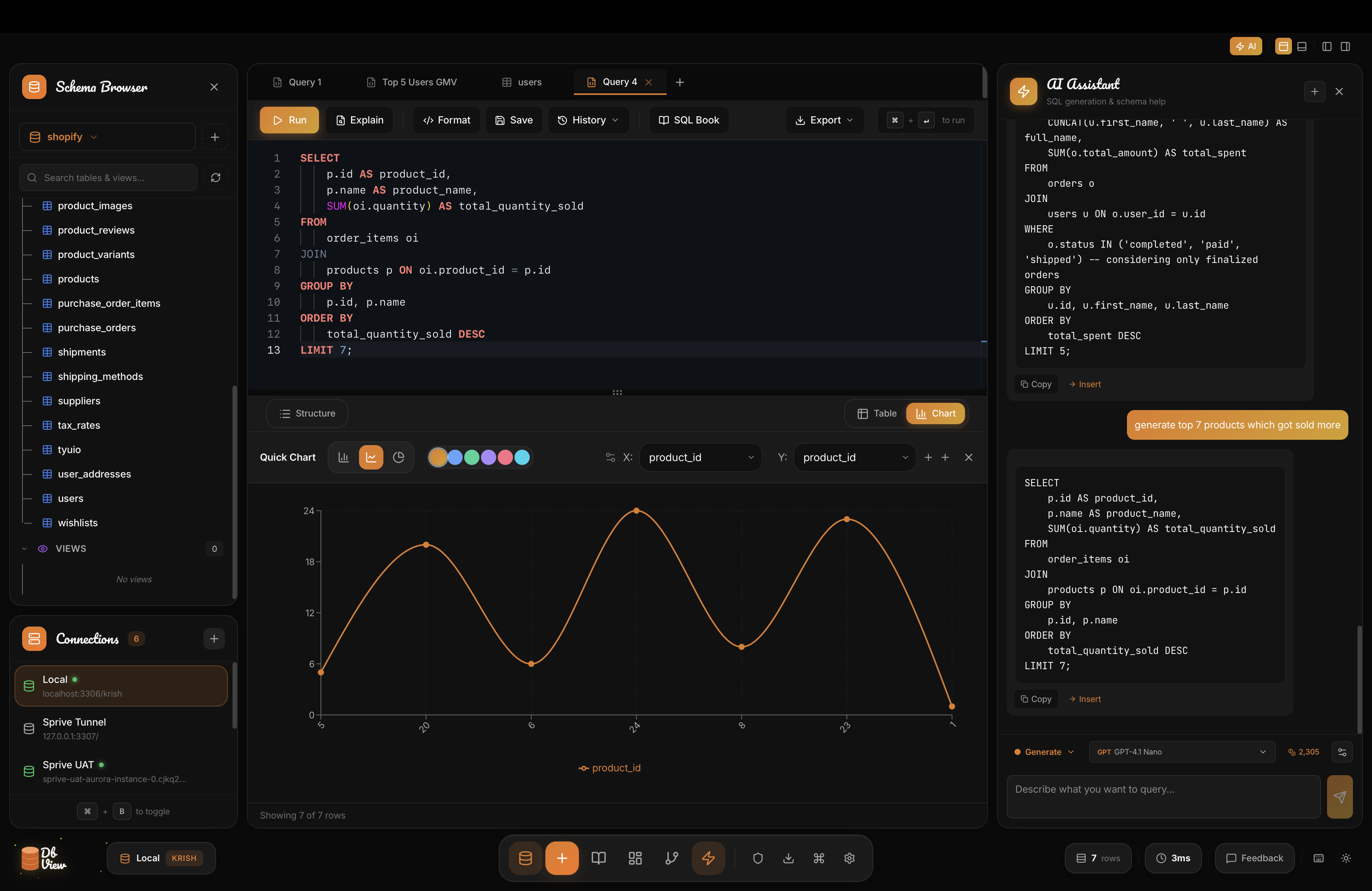Open settings gear in the bottom dock
Screen dimensions: 1372x891
point(849,858)
